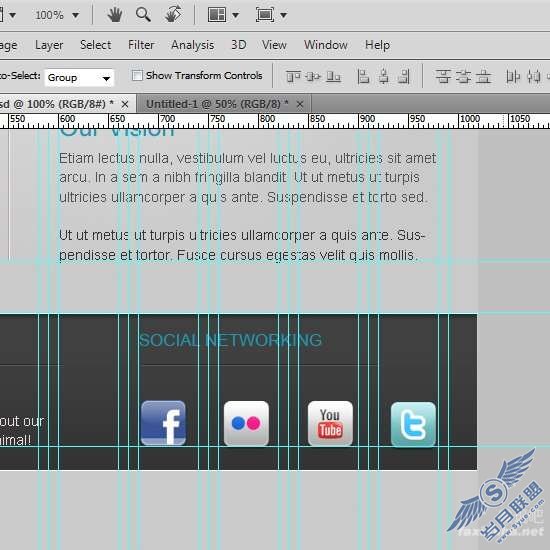Open the Window menu
The height and width of the screenshot is (550, 550).
(x=326, y=45)
